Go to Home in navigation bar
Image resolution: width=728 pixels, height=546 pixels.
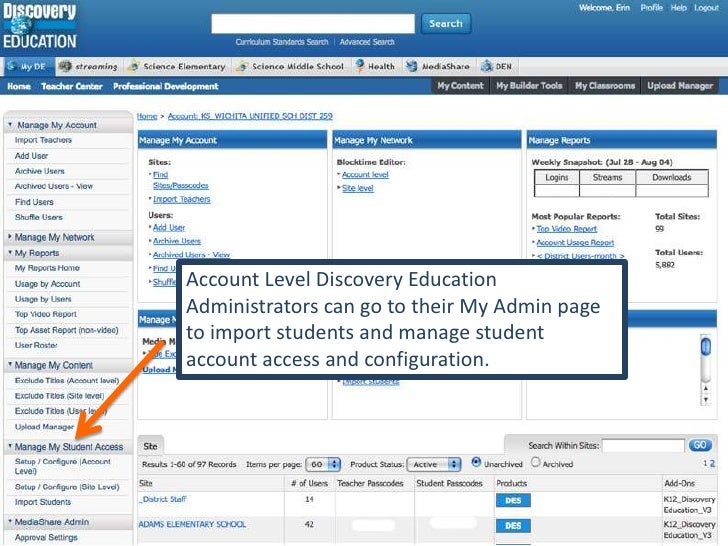(19, 86)
